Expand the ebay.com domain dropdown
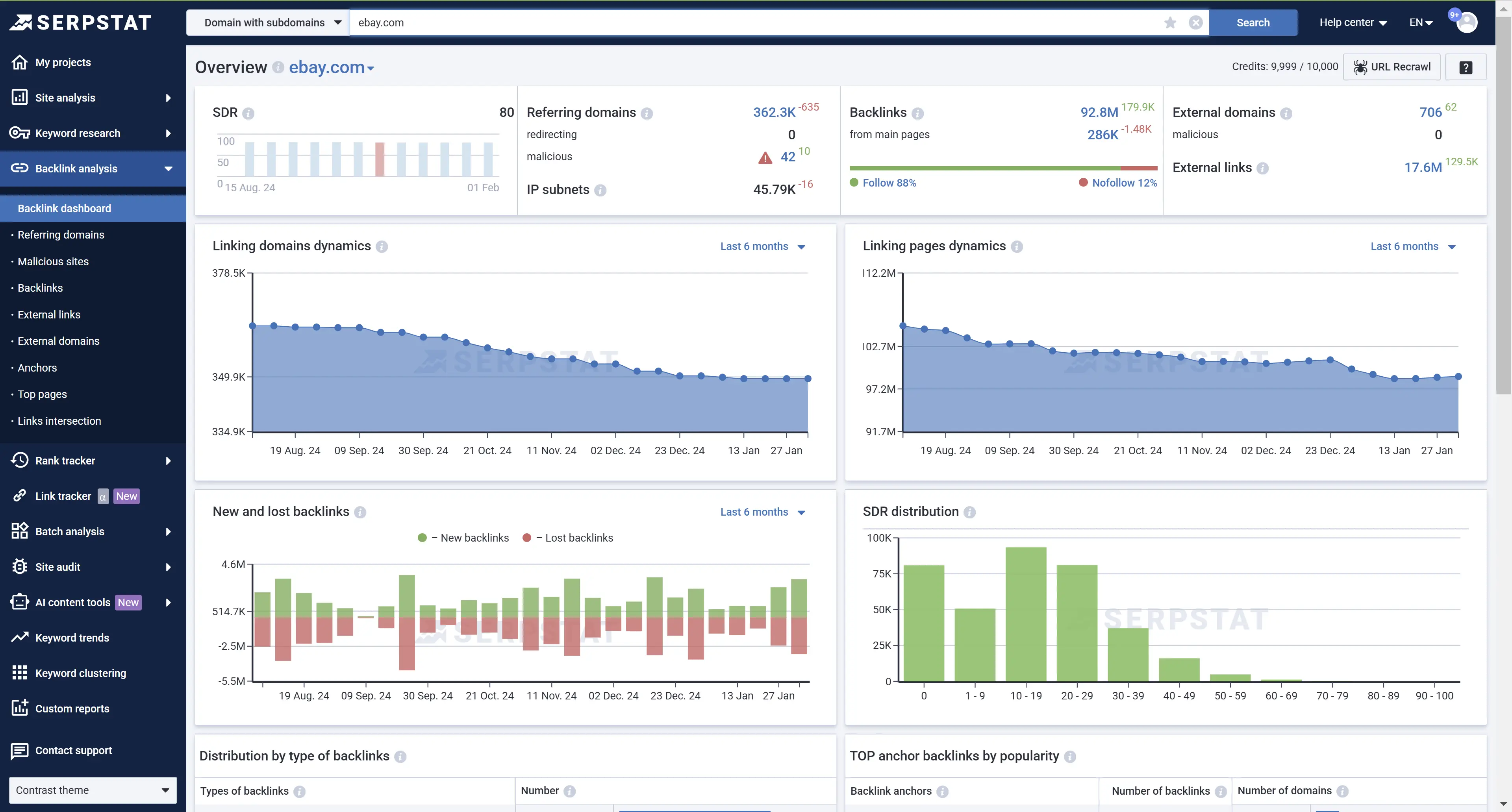 pos(332,67)
